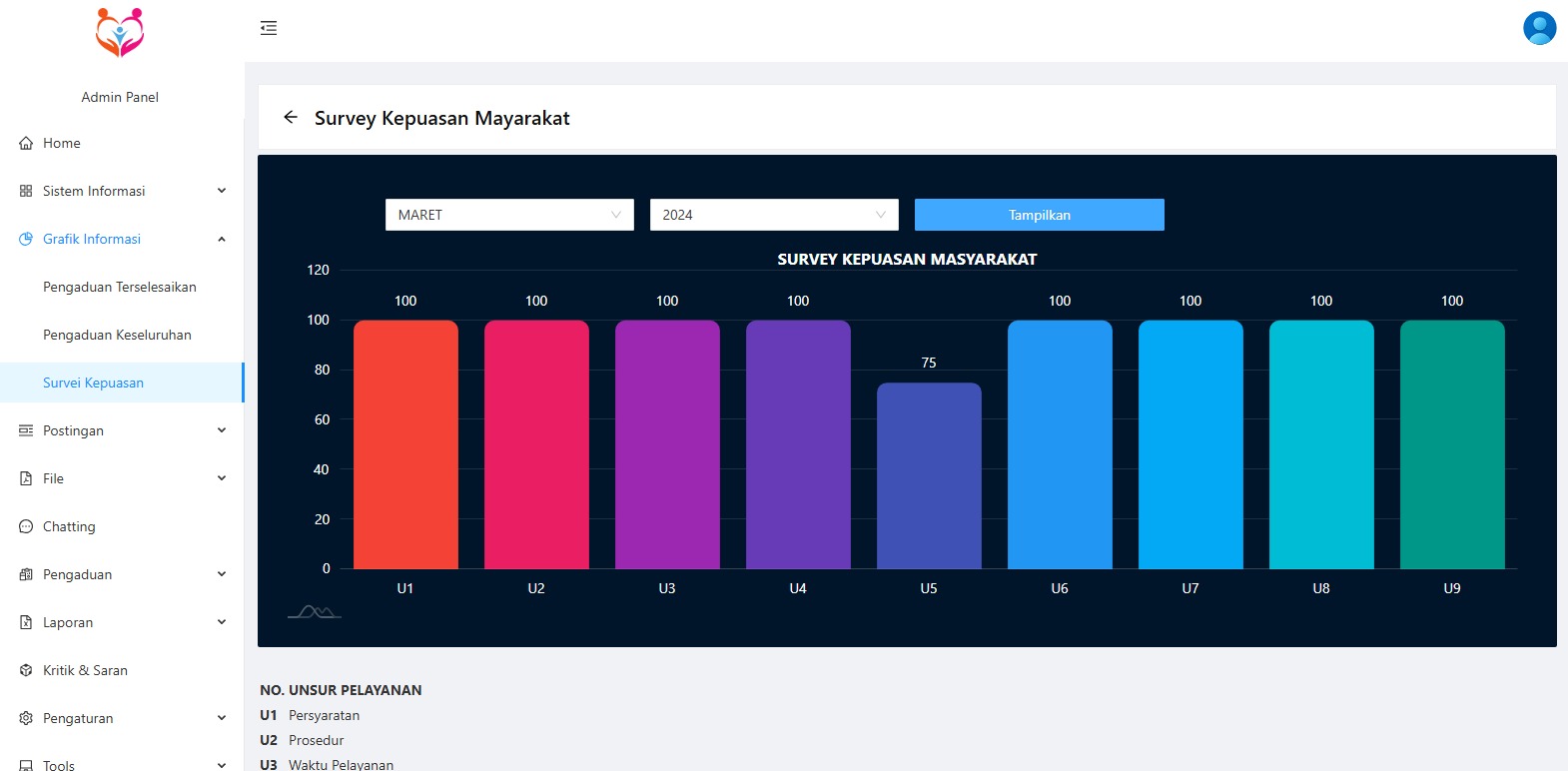Open the 2024 year dropdown
The width and height of the screenshot is (1568, 771).
click(x=774, y=215)
